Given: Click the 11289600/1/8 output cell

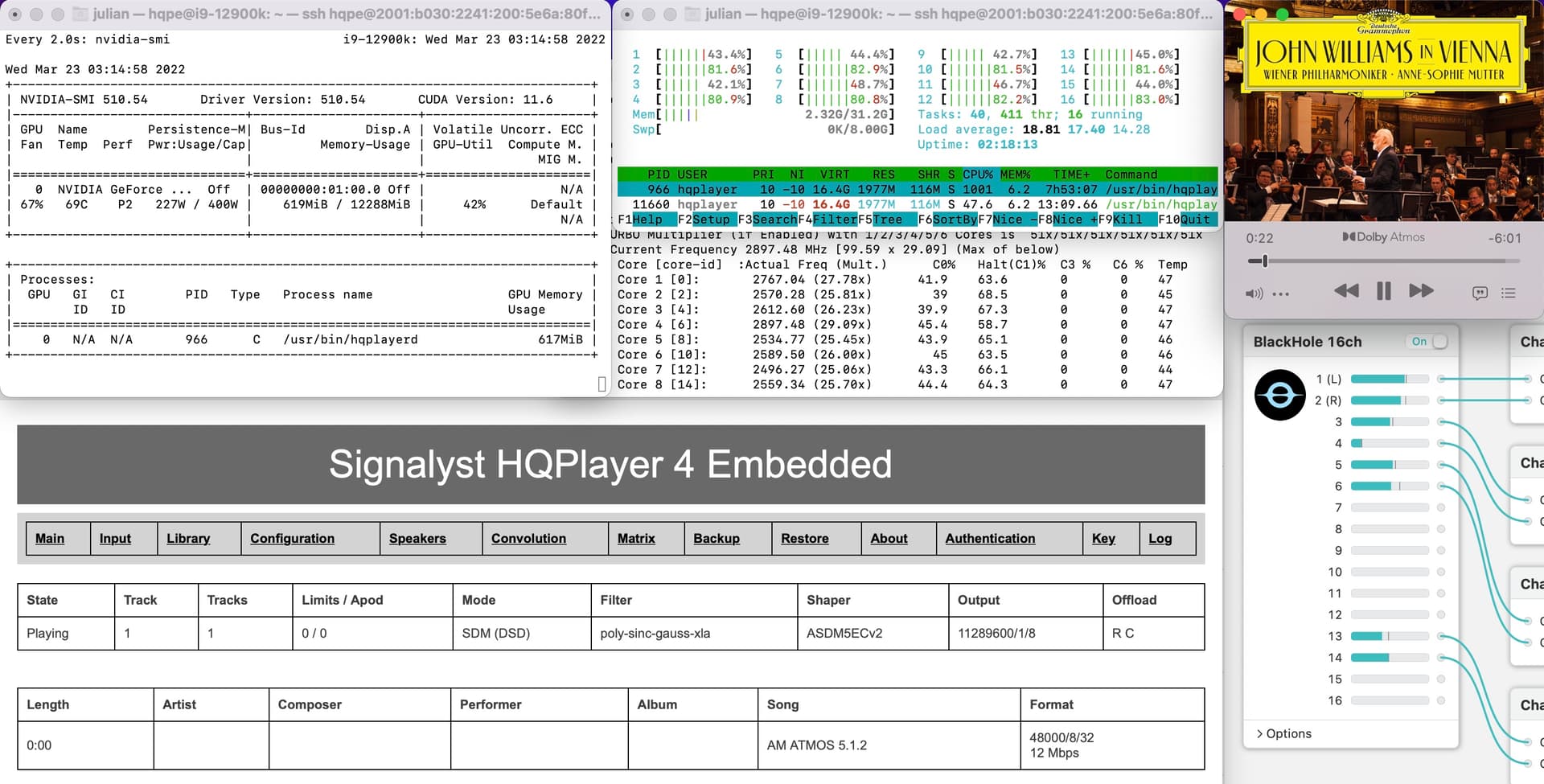Looking at the screenshot, I should (x=1025, y=633).
